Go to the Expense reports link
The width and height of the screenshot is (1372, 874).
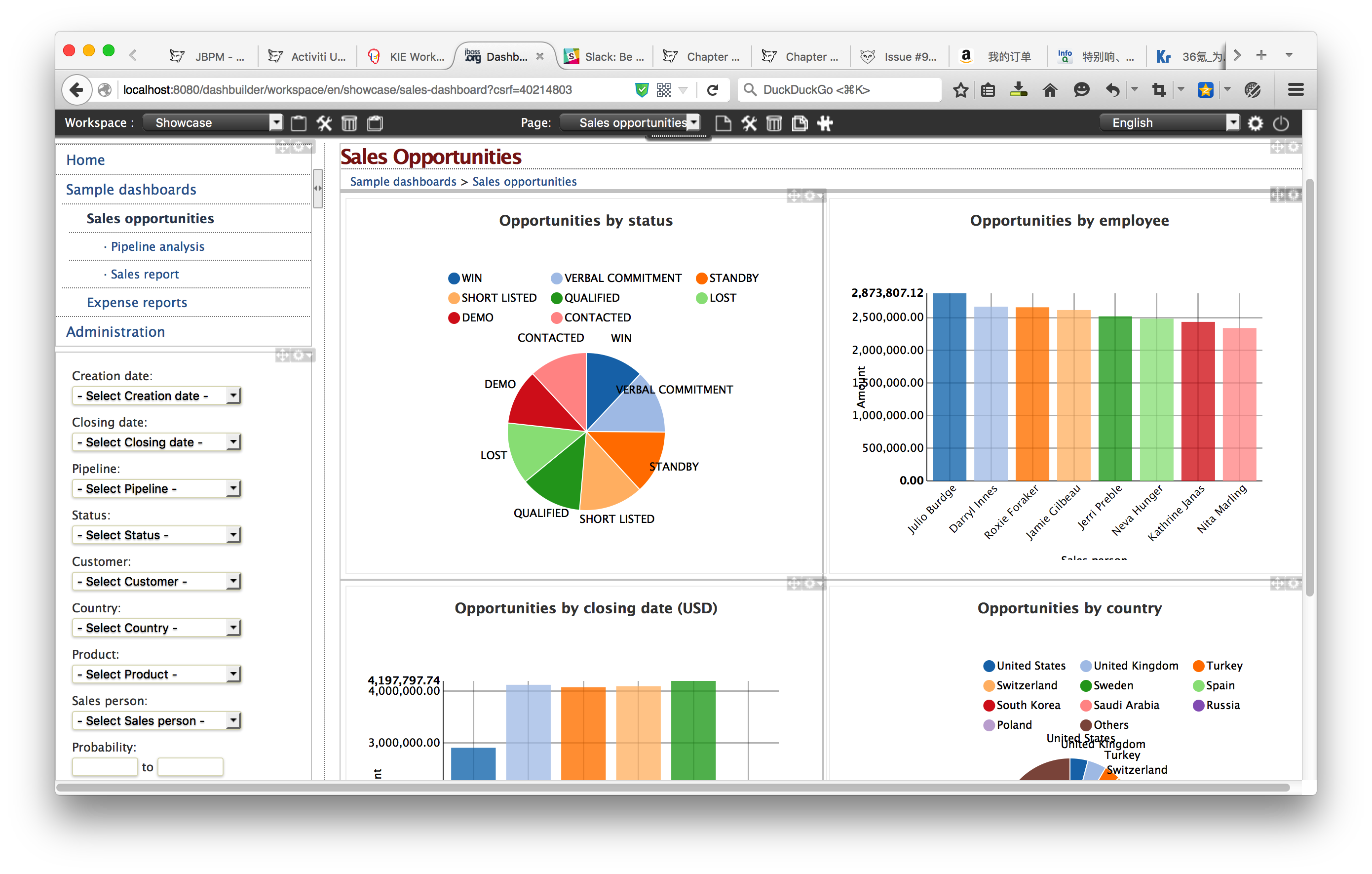pos(137,303)
